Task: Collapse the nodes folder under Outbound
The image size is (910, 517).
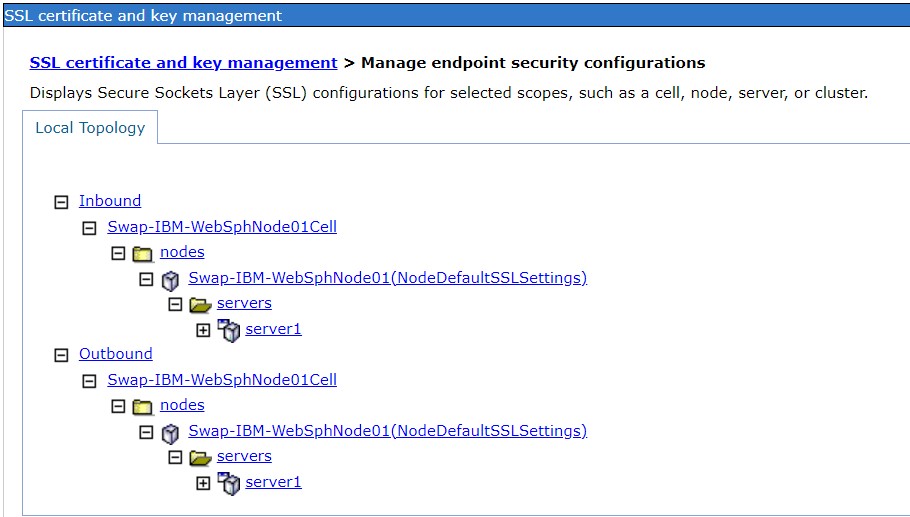Action: [118, 406]
